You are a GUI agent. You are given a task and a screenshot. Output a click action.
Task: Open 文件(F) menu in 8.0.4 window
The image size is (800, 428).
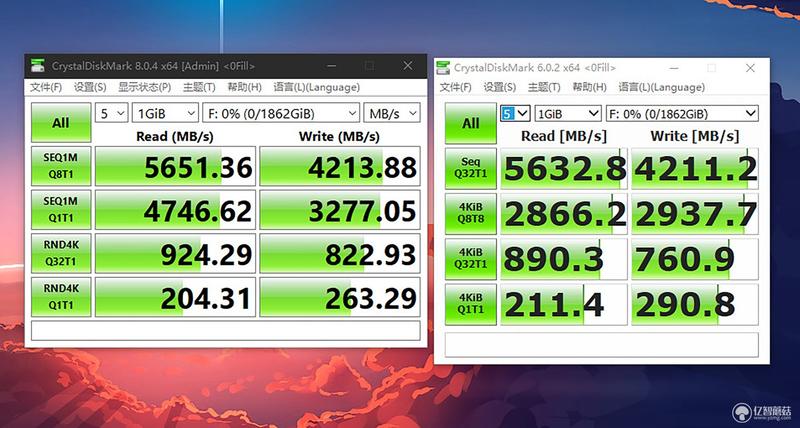46,87
